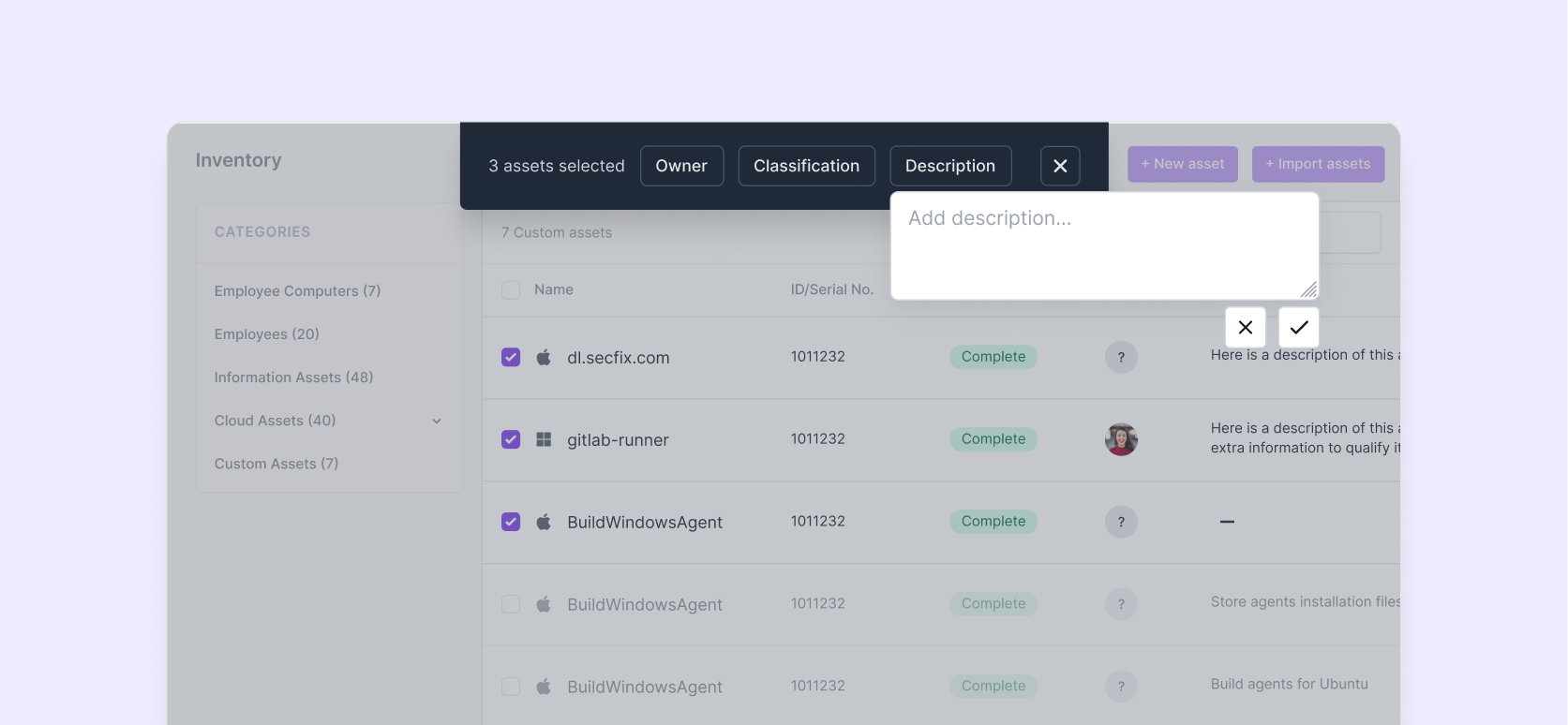Click the question-mark owner icon in the dl.secfix.com row

pos(1121,357)
